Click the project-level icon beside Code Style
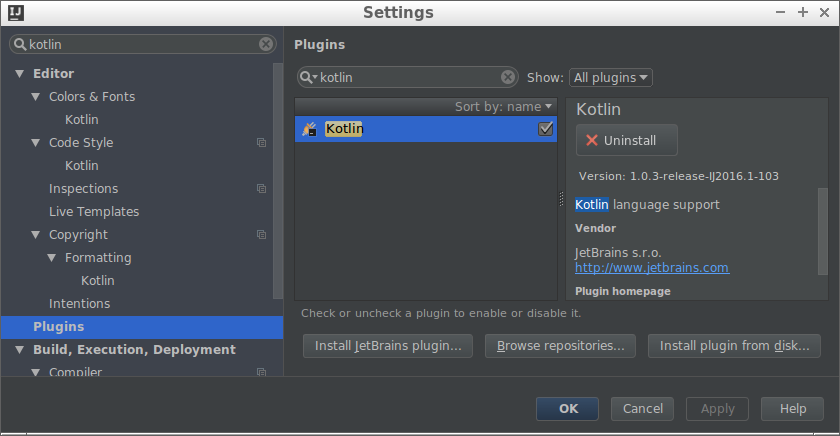The height and width of the screenshot is (436, 840). pos(261,143)
